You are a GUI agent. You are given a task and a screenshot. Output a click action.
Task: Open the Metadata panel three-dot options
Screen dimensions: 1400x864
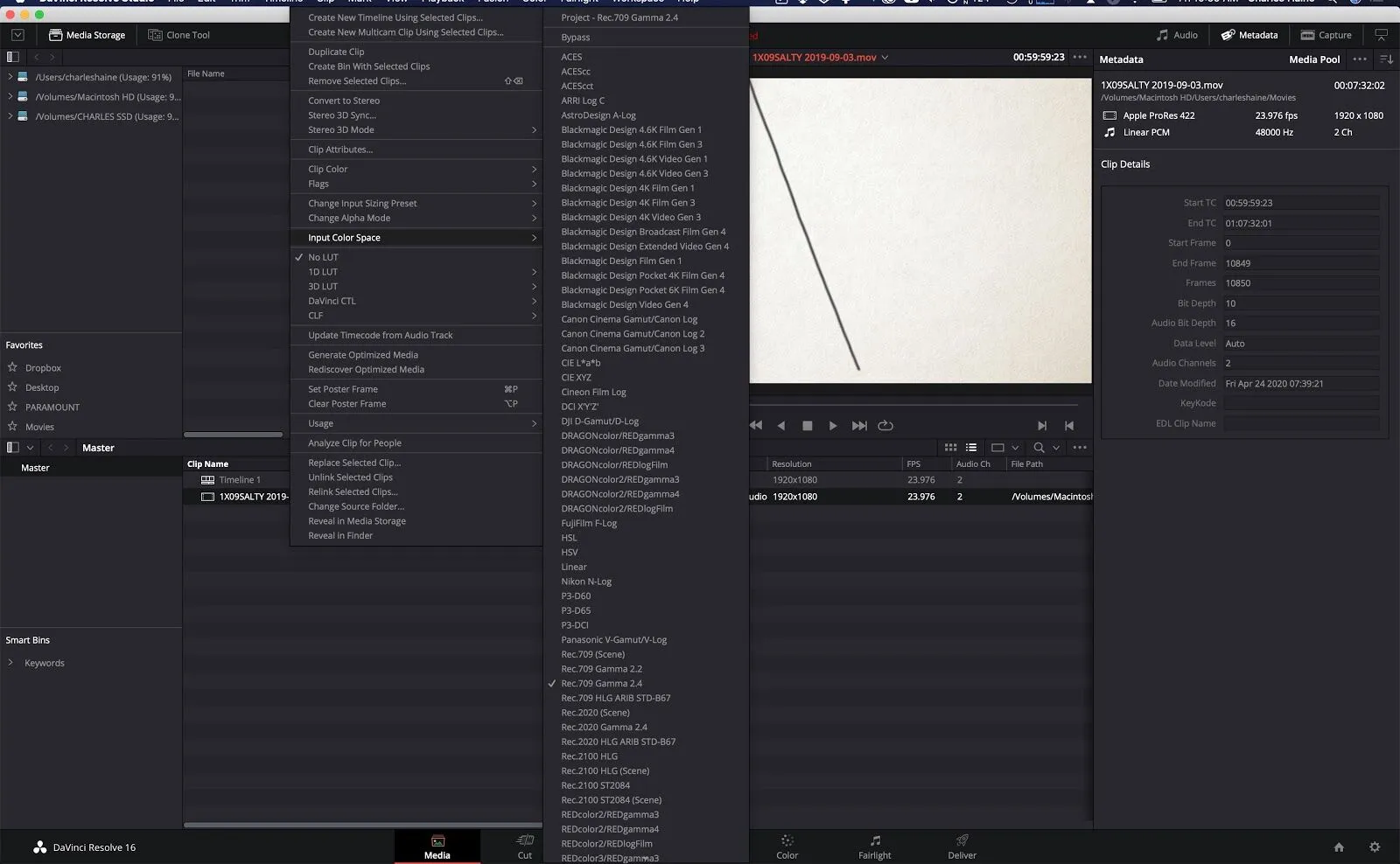(1359, 59)
